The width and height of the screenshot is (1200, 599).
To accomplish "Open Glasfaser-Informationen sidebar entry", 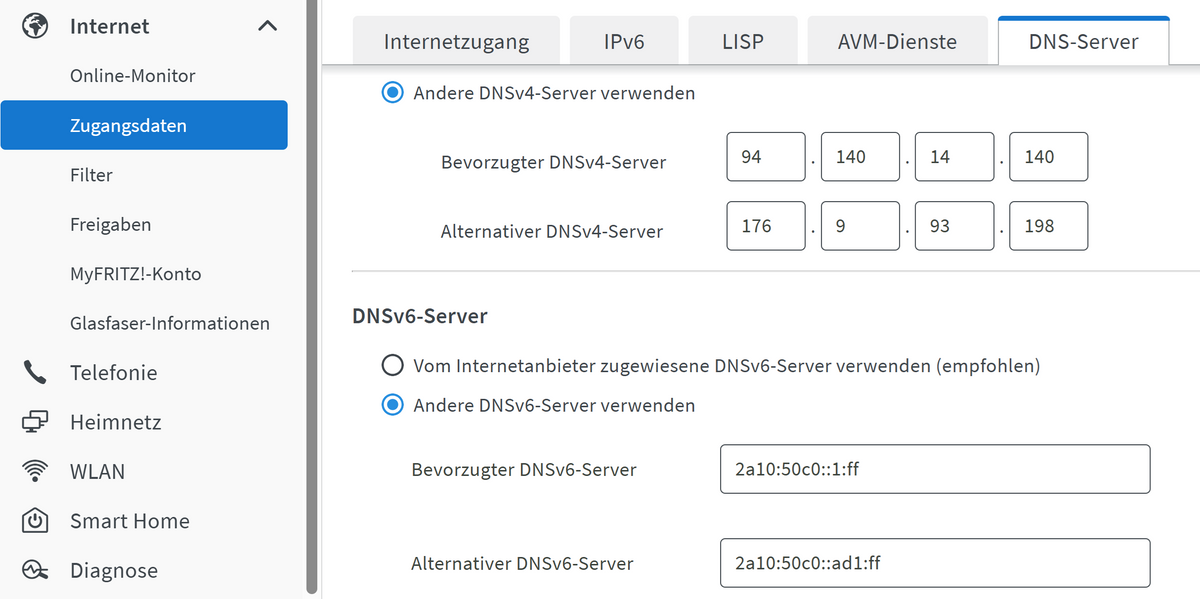I will (x=170, y=324).
